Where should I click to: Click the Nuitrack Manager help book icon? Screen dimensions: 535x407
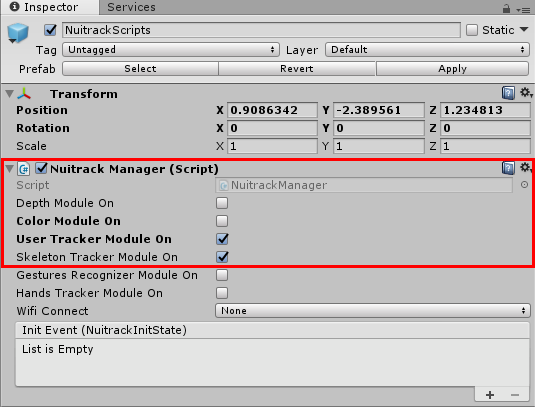click(508, 168)
